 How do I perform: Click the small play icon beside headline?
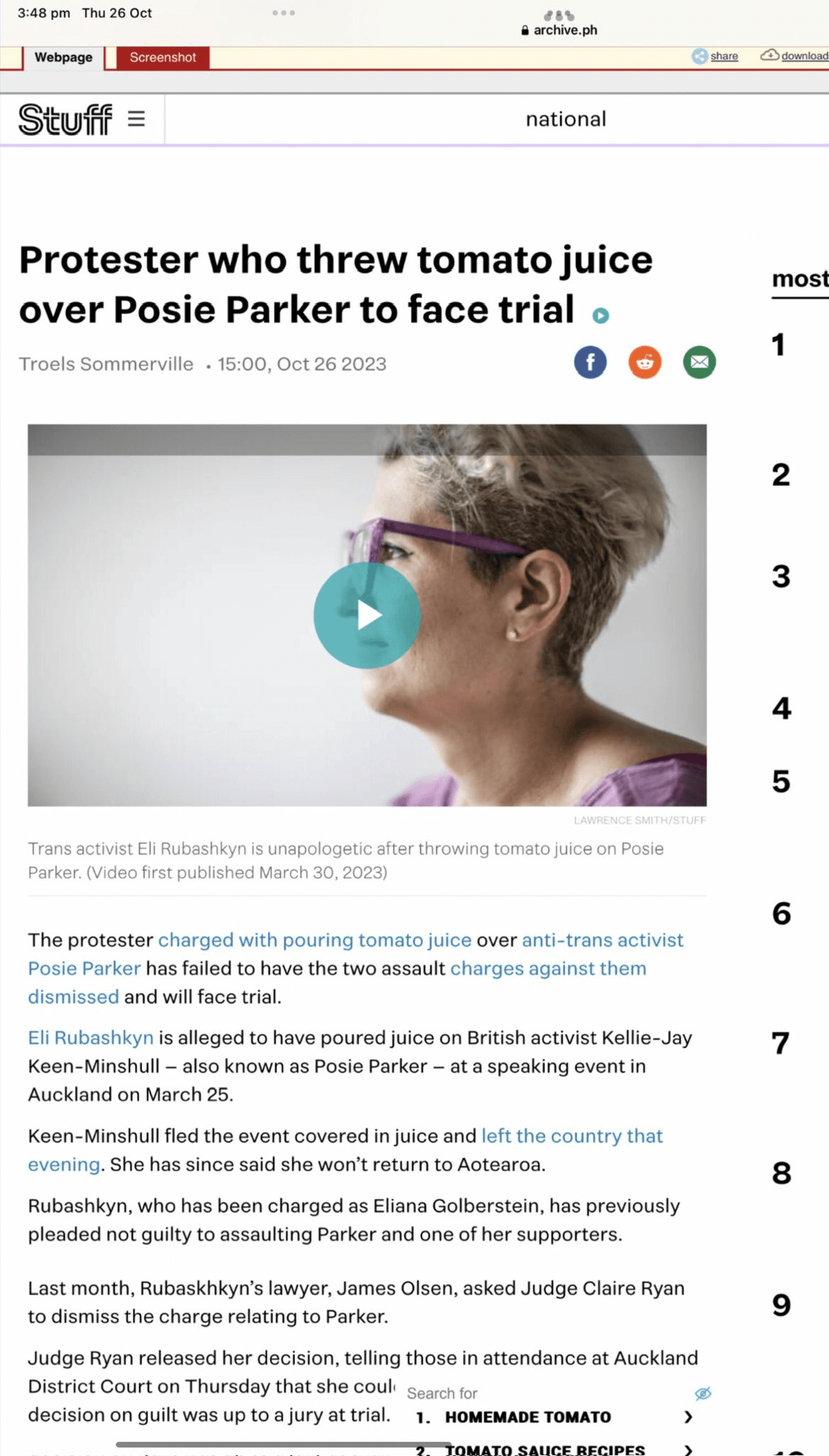pyautogui.click(x=601, y=315)
